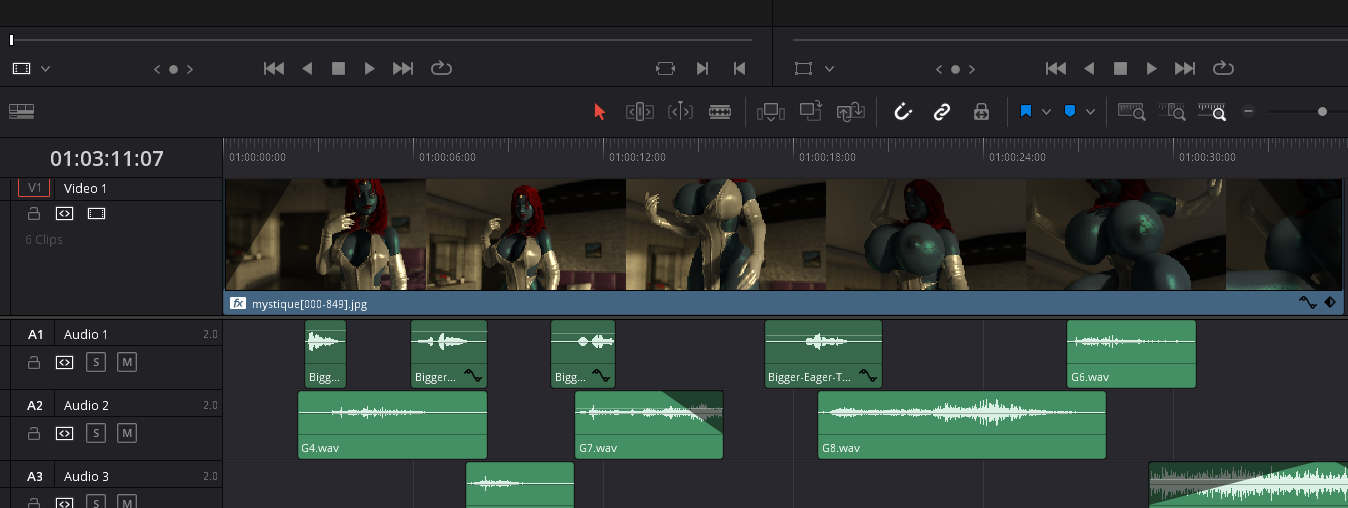Mute the Audio 2 track

tap(126, 433)
